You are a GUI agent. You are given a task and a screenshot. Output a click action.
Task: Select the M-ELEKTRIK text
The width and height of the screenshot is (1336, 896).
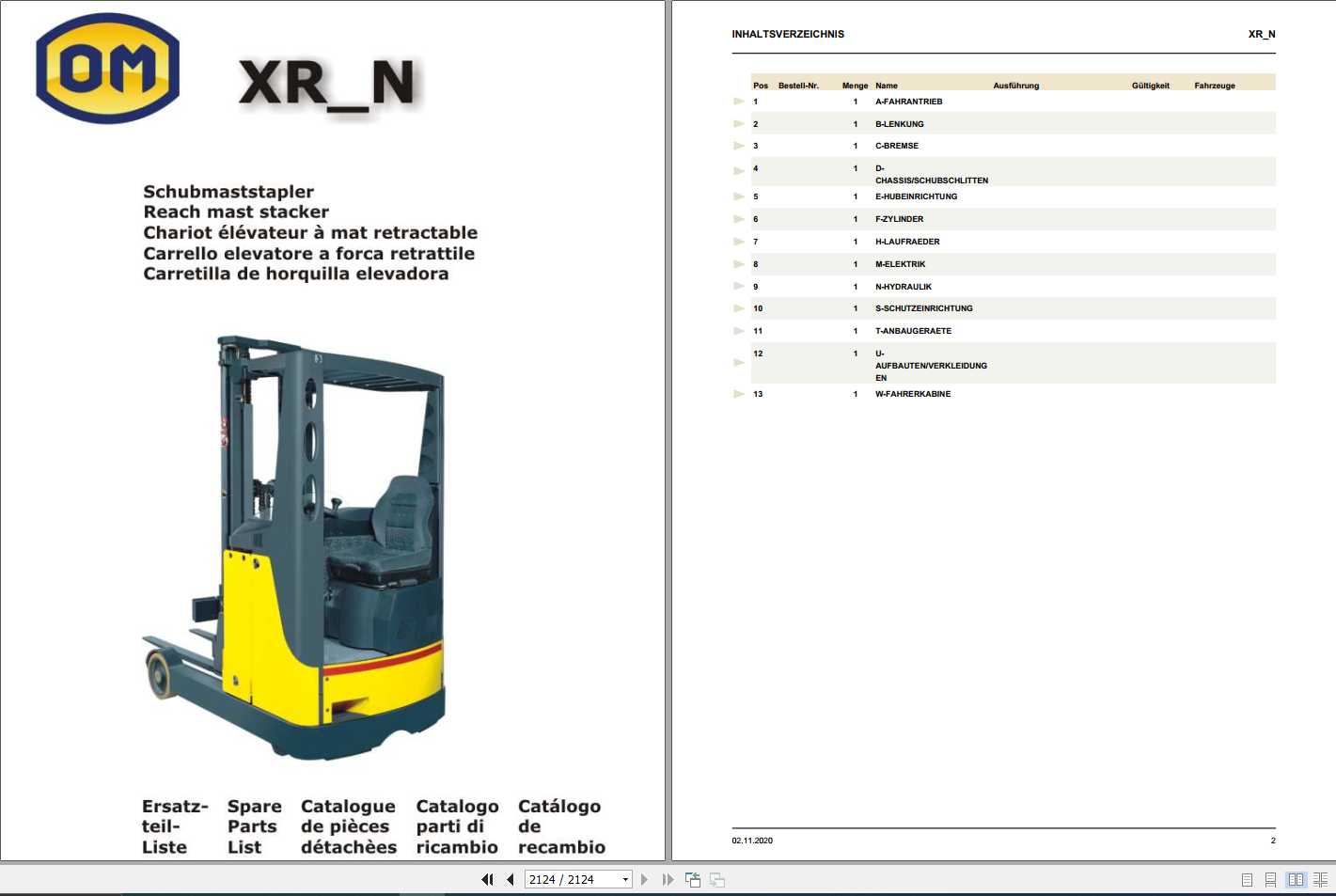(901, 264)
